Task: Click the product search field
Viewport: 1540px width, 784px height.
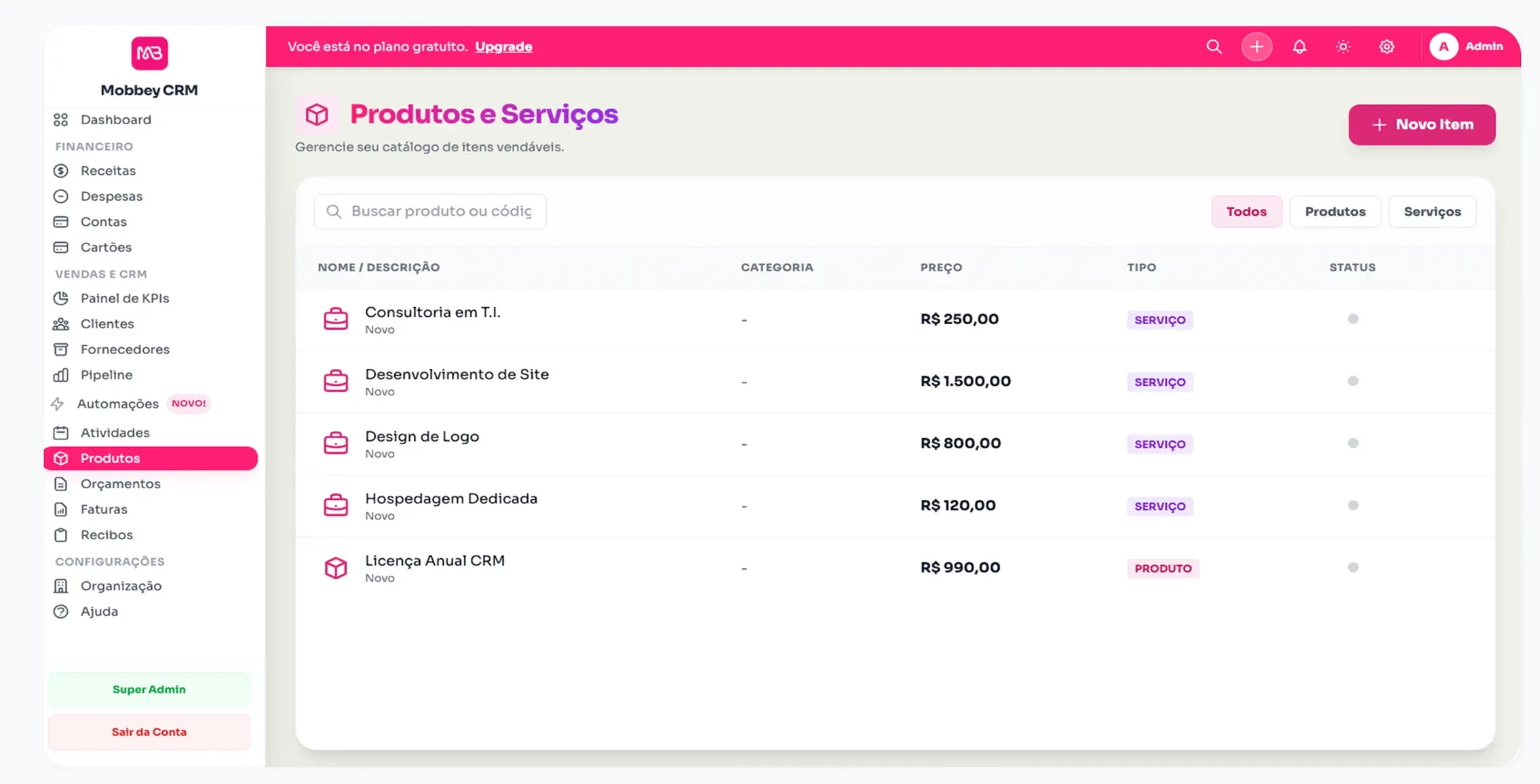Action: [x=429, y=211]
